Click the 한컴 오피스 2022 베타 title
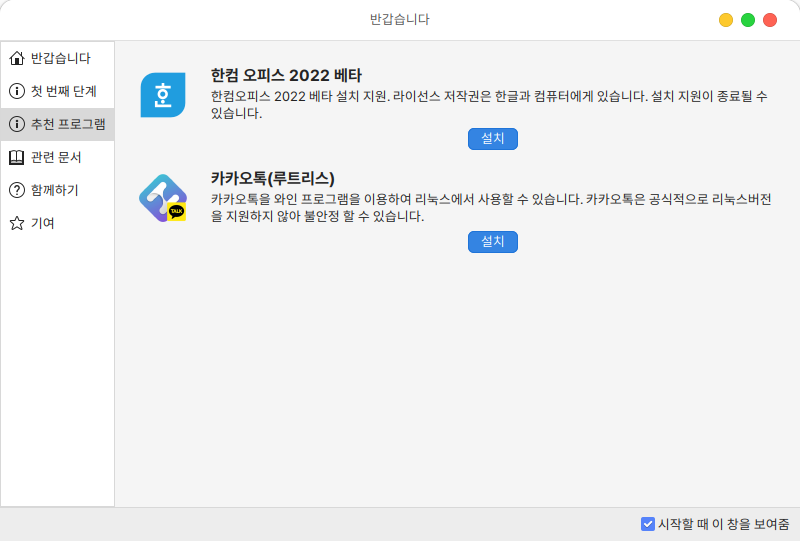Image resolution: width=800 pixels, height=541 pixels. coord(286,75)
